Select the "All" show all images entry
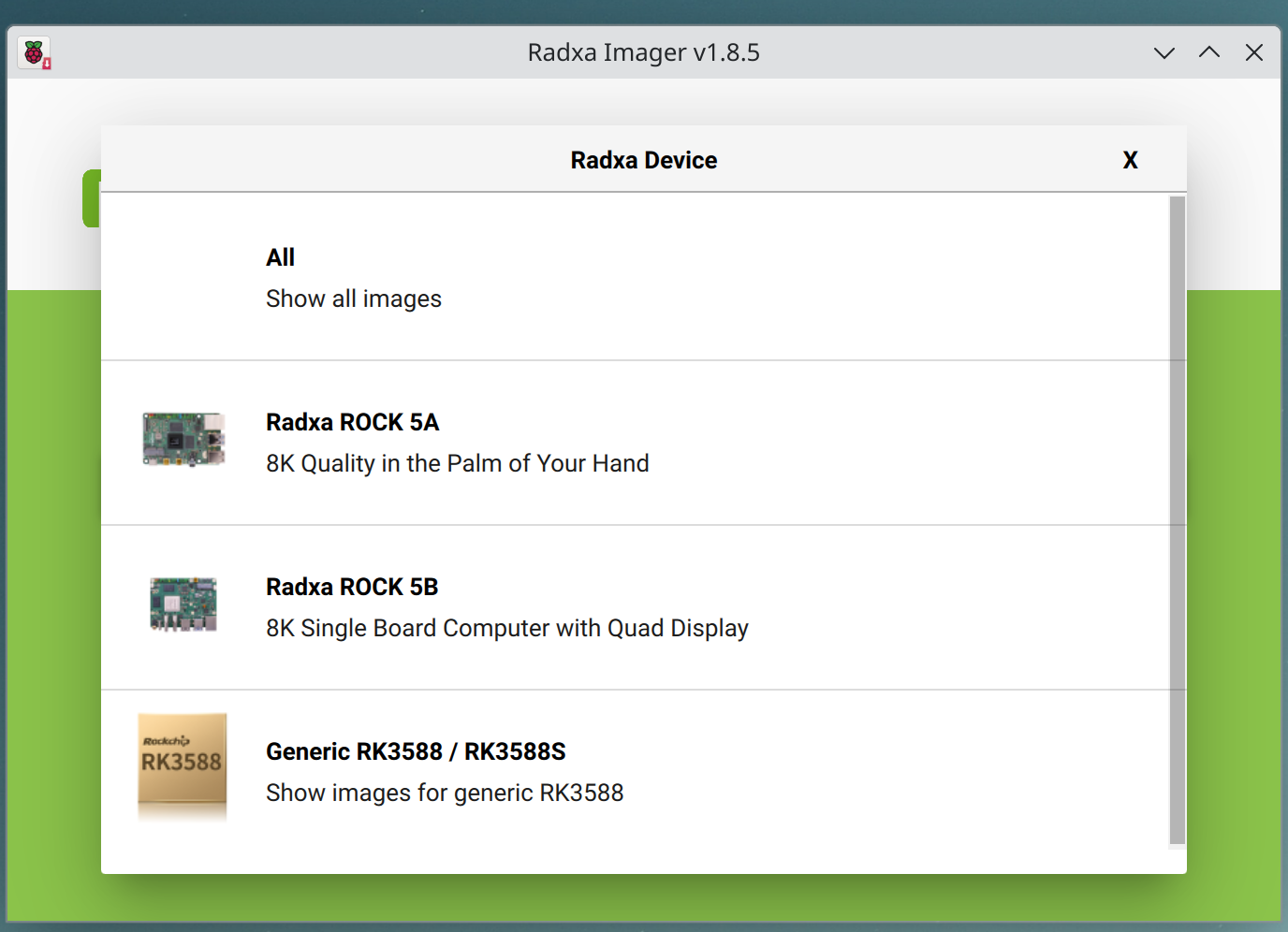Viewport: 1288px width, 932px height. pos(636,278)
